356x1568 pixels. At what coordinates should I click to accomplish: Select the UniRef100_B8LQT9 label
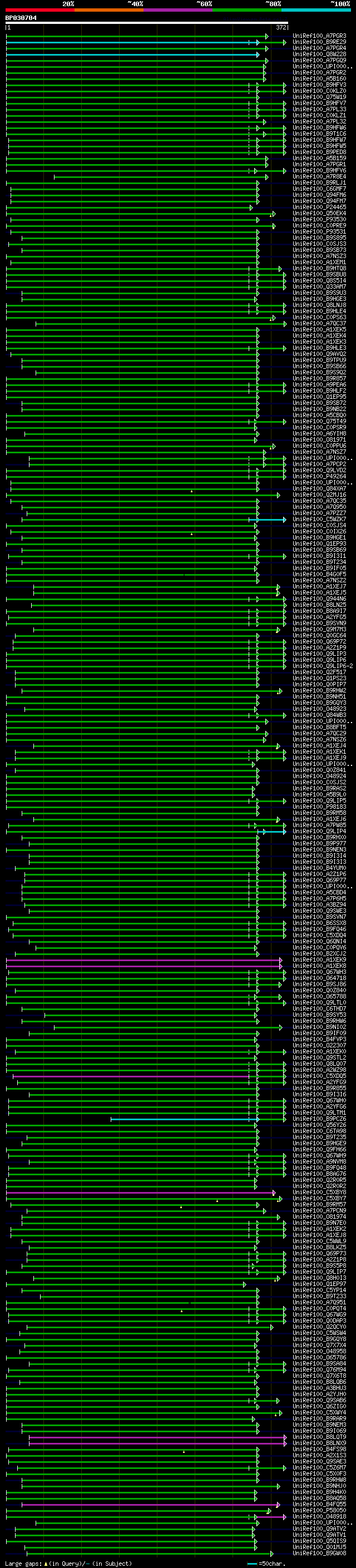click(x=319, y=1437)
